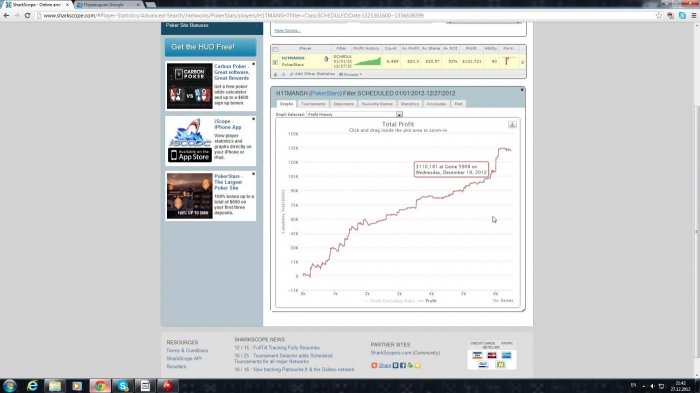The height and width of the screenshot is (393, 700).
Task: Click the PokerStars ad image
Action: click(189, 196)
